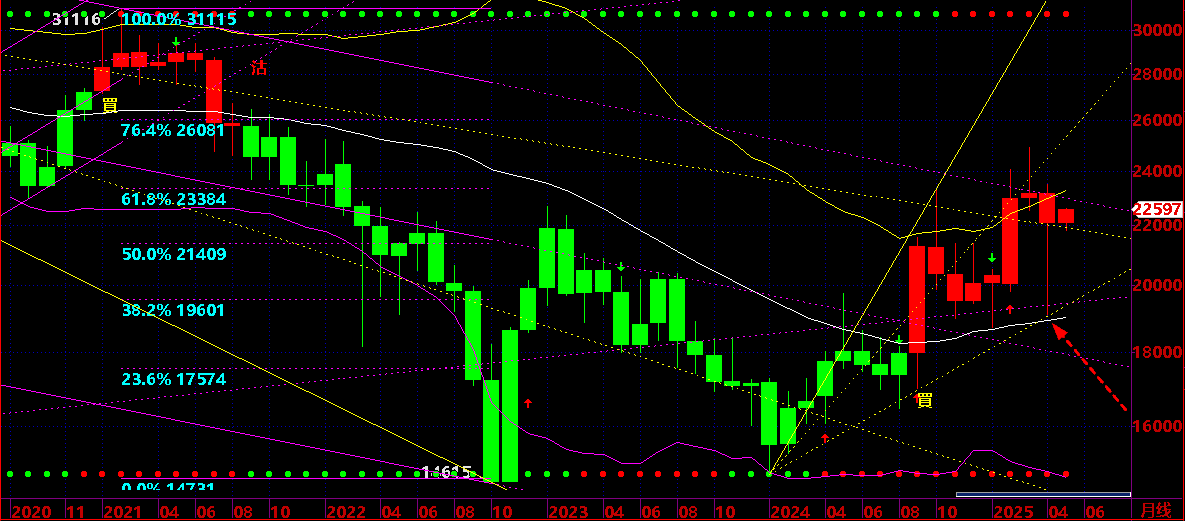Click the red up arrow near 2022-11
Screen dimensions: 1185x521
tap(528, 403)
